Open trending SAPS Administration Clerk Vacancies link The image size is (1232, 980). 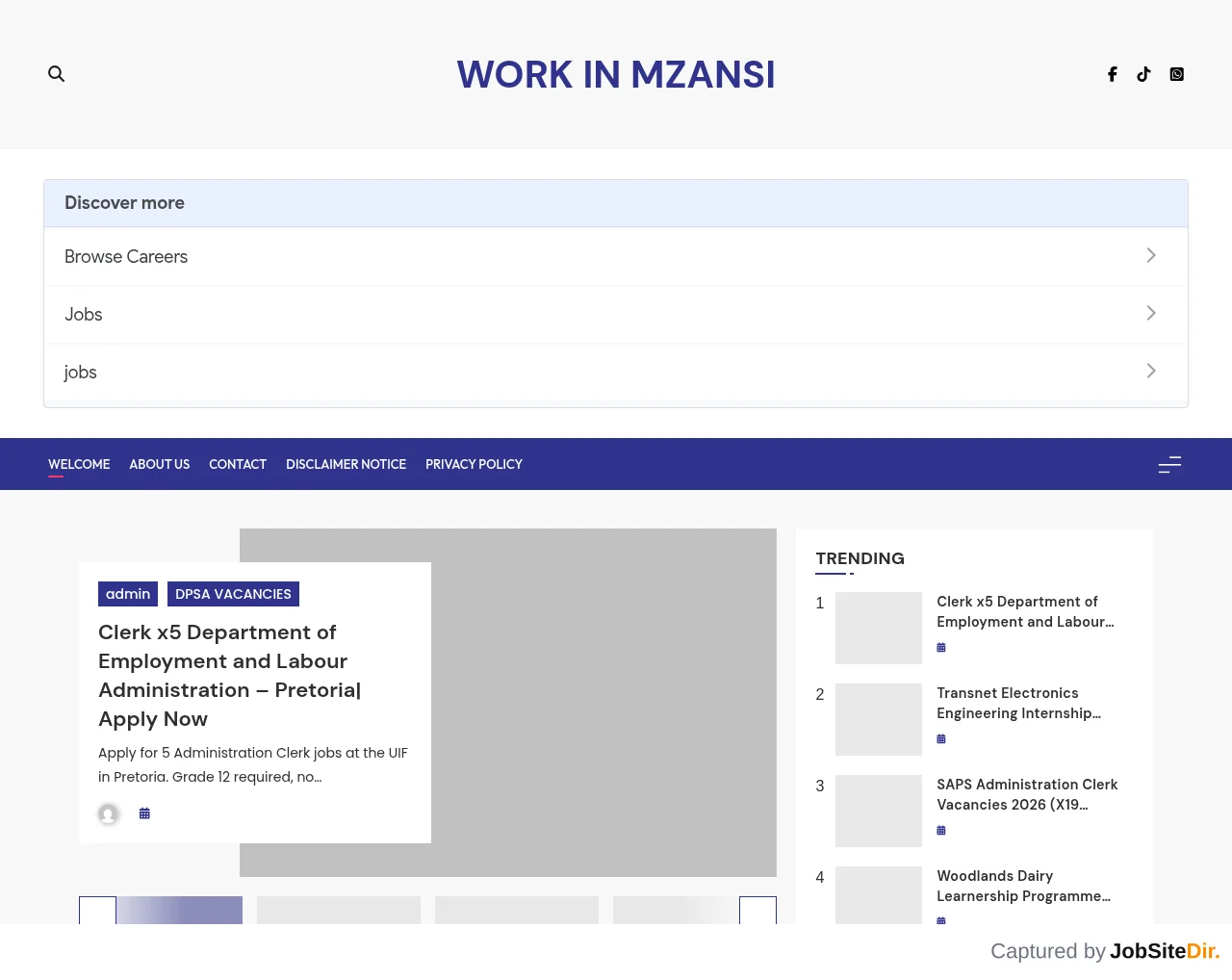point(1027,794)
